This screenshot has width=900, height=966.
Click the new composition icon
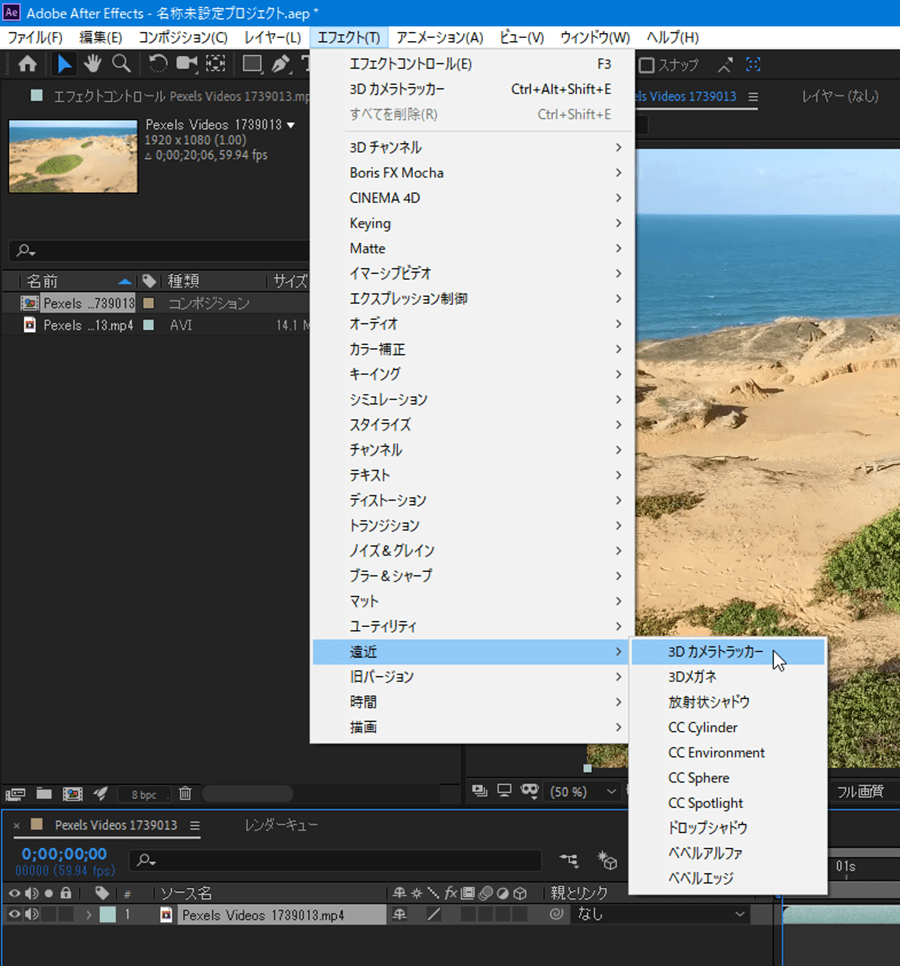point(72,793)
